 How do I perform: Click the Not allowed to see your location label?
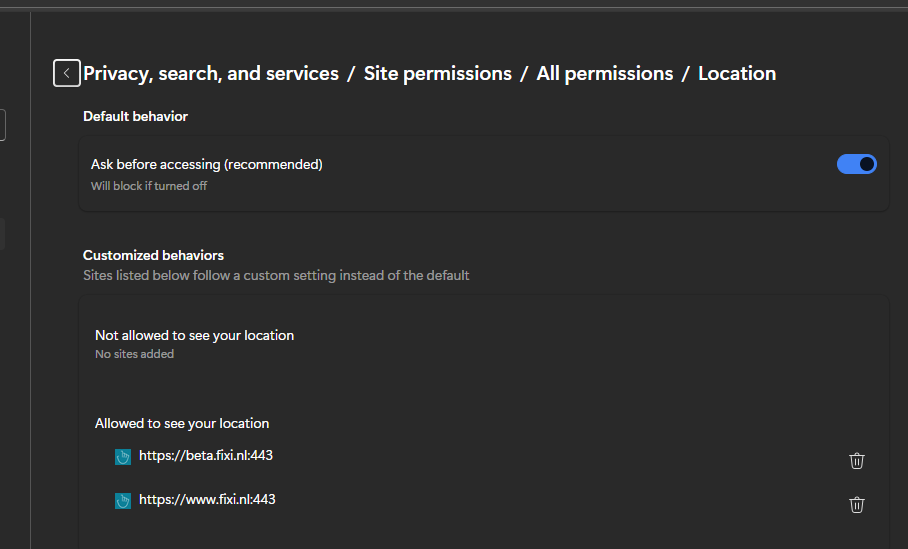(x=194, y=335)
